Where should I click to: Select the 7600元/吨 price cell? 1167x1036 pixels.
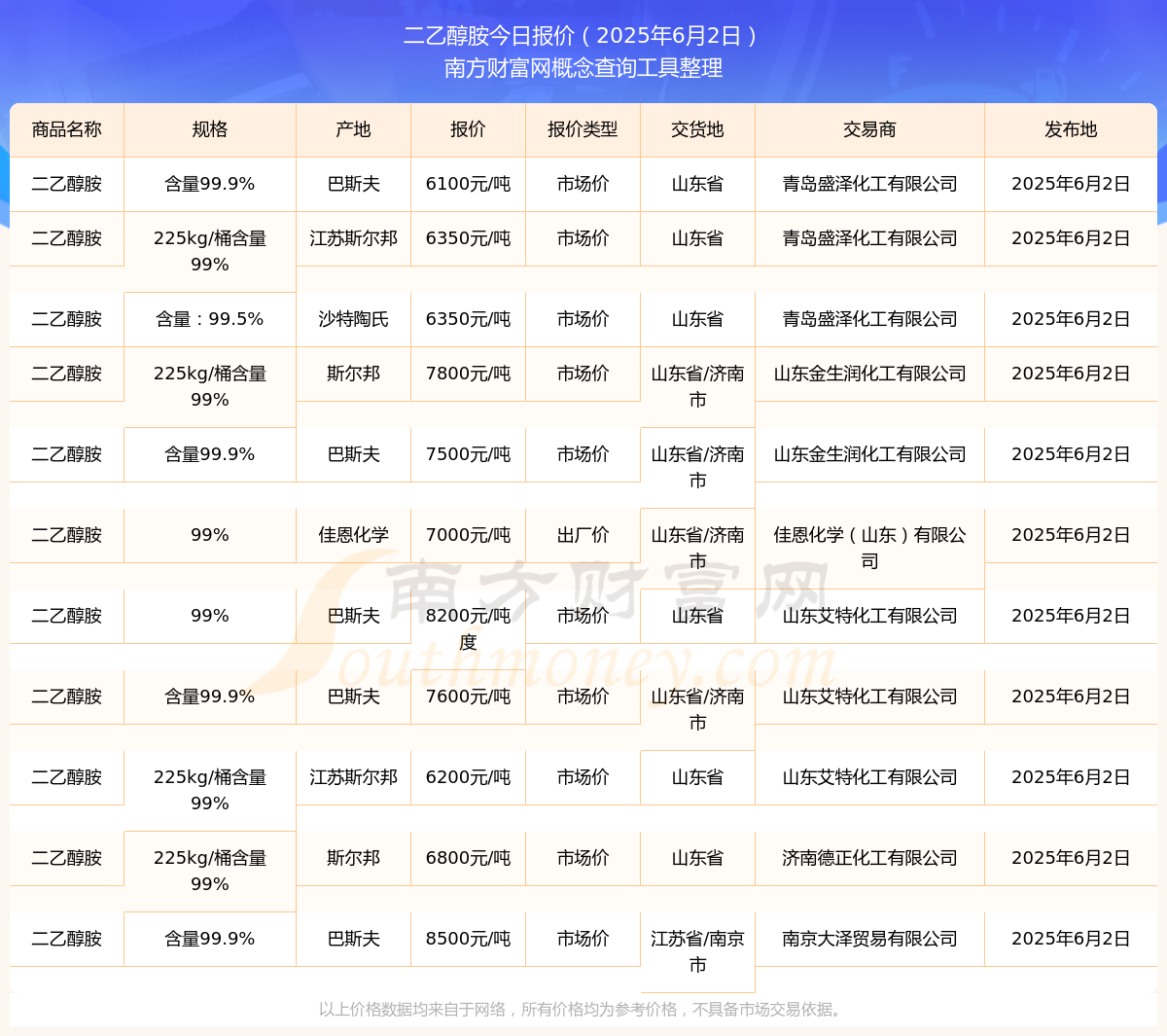[468, 697]
